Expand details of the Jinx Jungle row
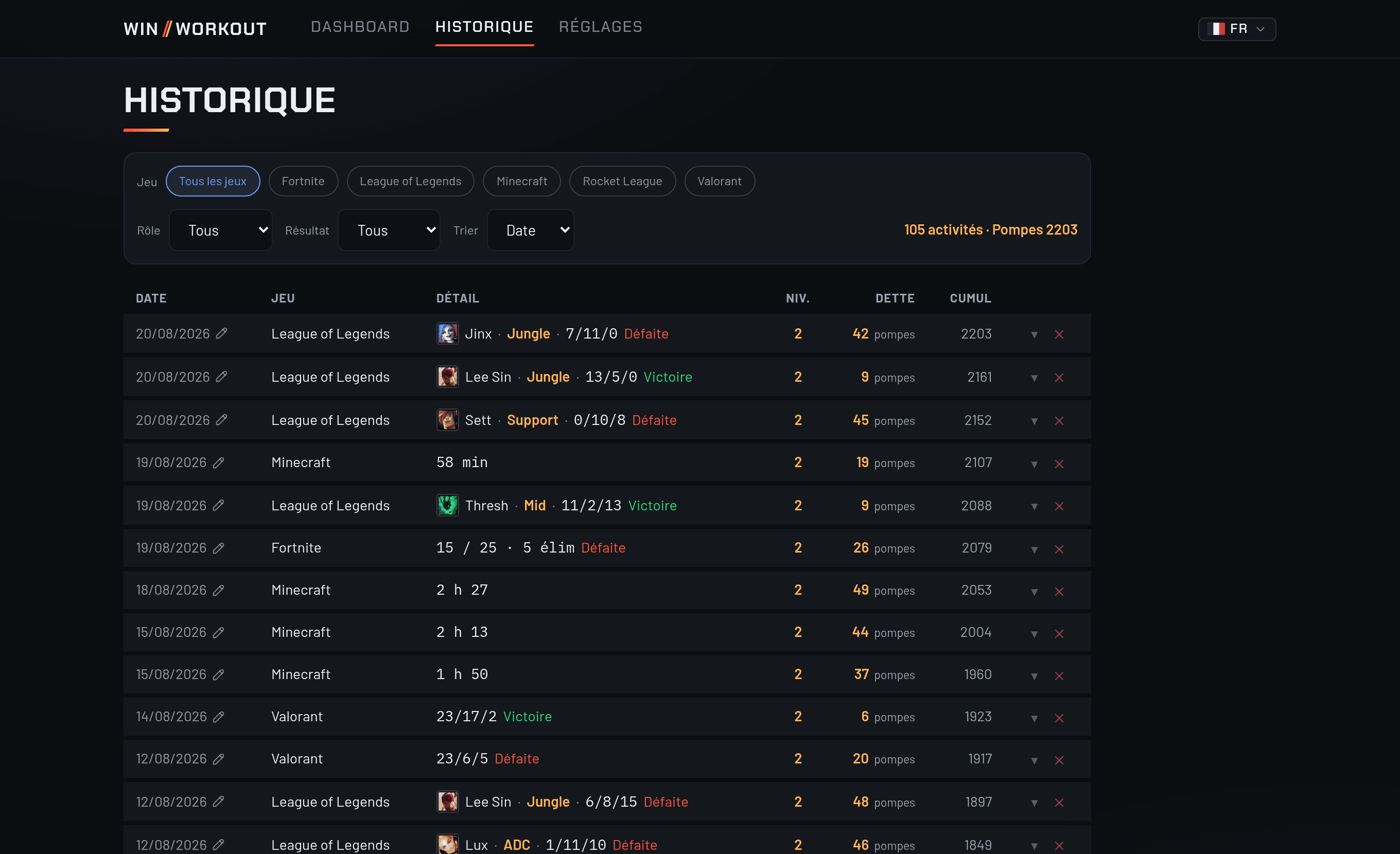Image resolution: width=1400 pixels, height=854 pixels. (1034, 334)
